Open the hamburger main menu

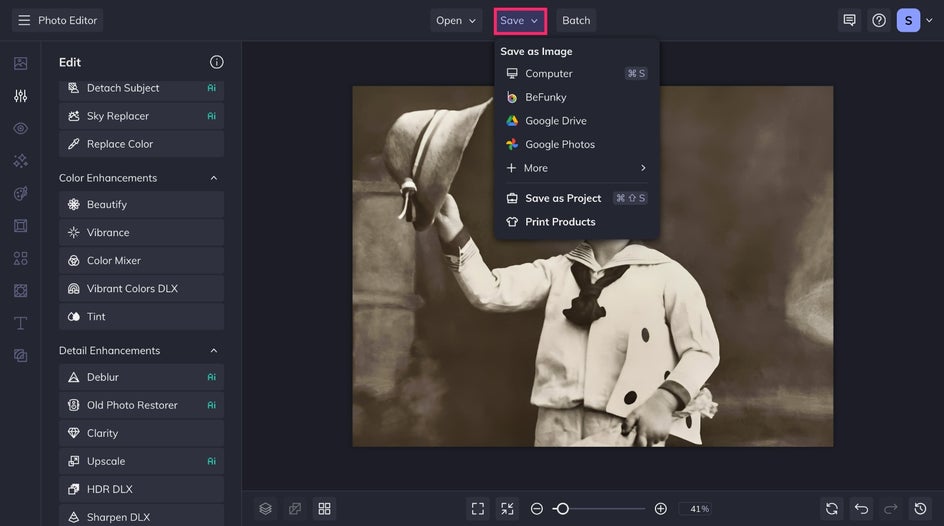click(24, 20)
